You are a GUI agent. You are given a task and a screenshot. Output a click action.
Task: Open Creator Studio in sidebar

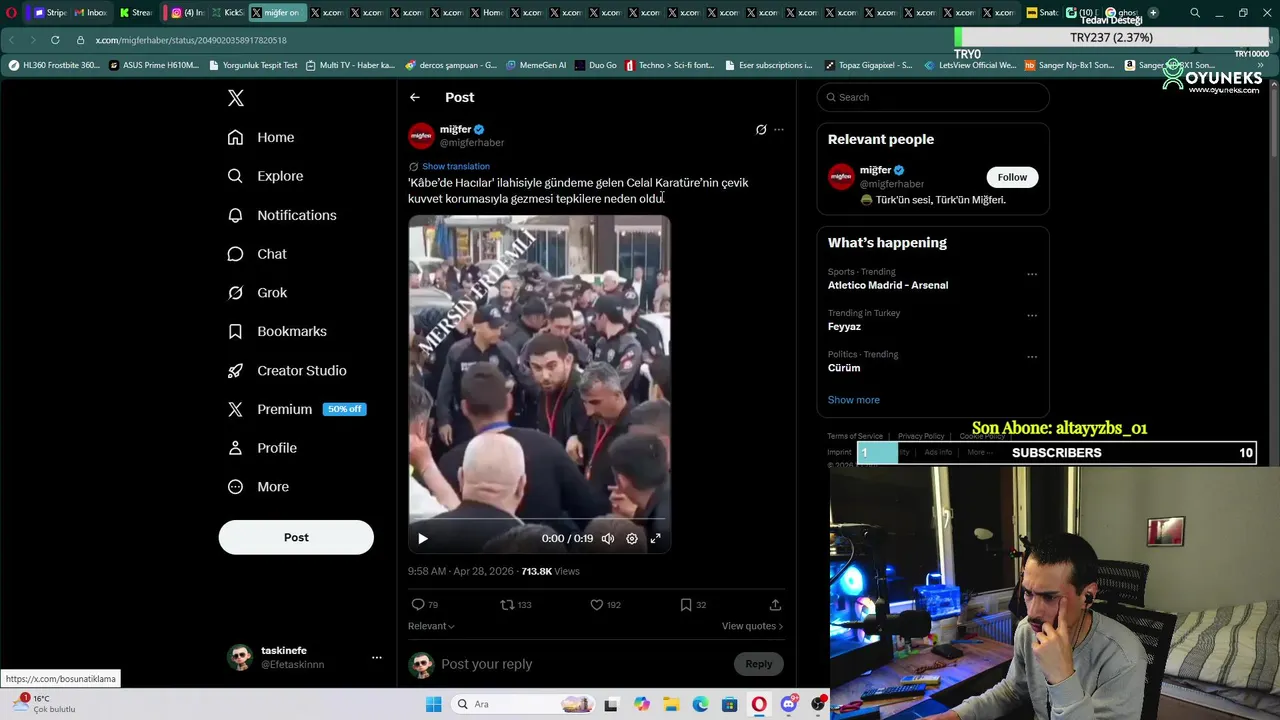click(x=287, y=370)
